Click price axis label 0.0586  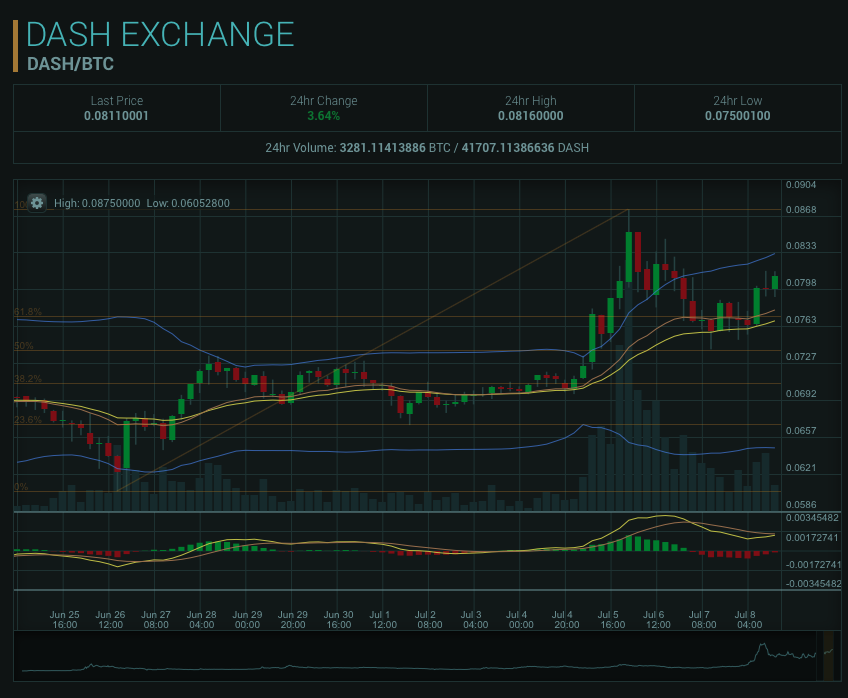(x=801, y=504)
